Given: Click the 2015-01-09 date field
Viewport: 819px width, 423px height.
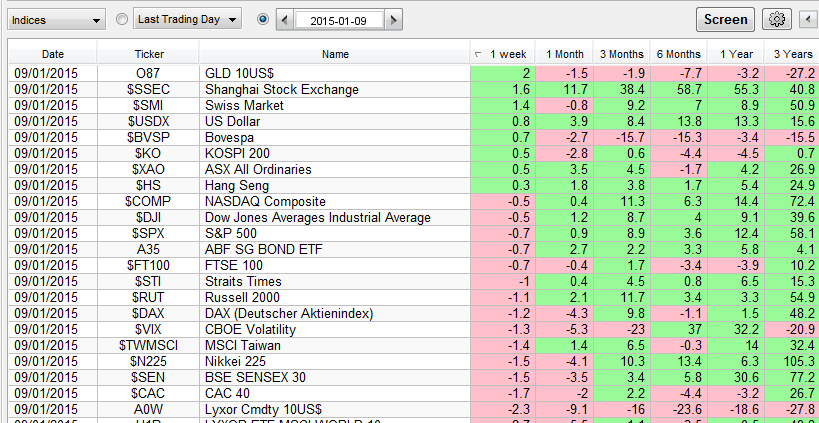Looking at the screenshot, I should click(339, 20).
